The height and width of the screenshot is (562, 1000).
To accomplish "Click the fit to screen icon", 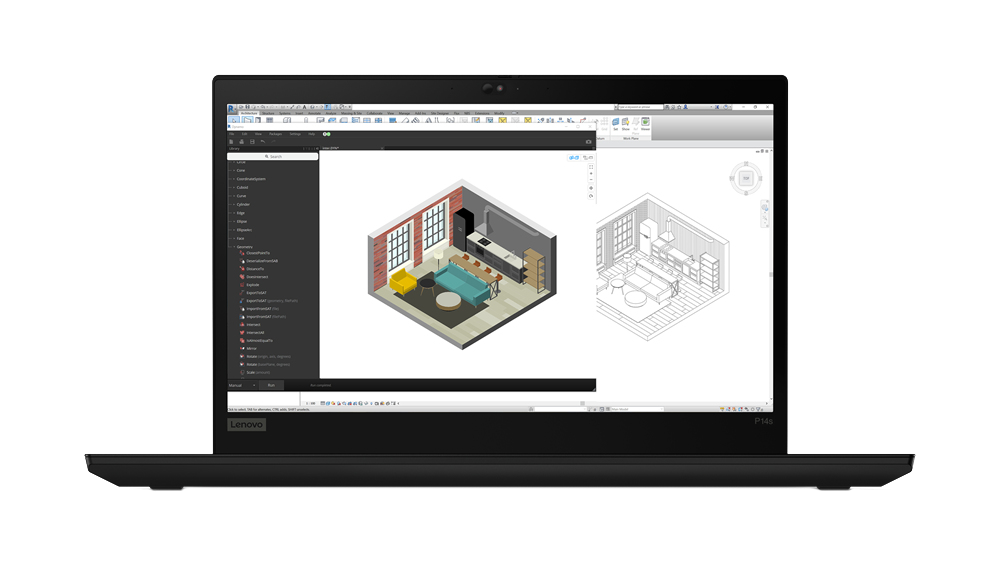I will (x=590, y=167).
